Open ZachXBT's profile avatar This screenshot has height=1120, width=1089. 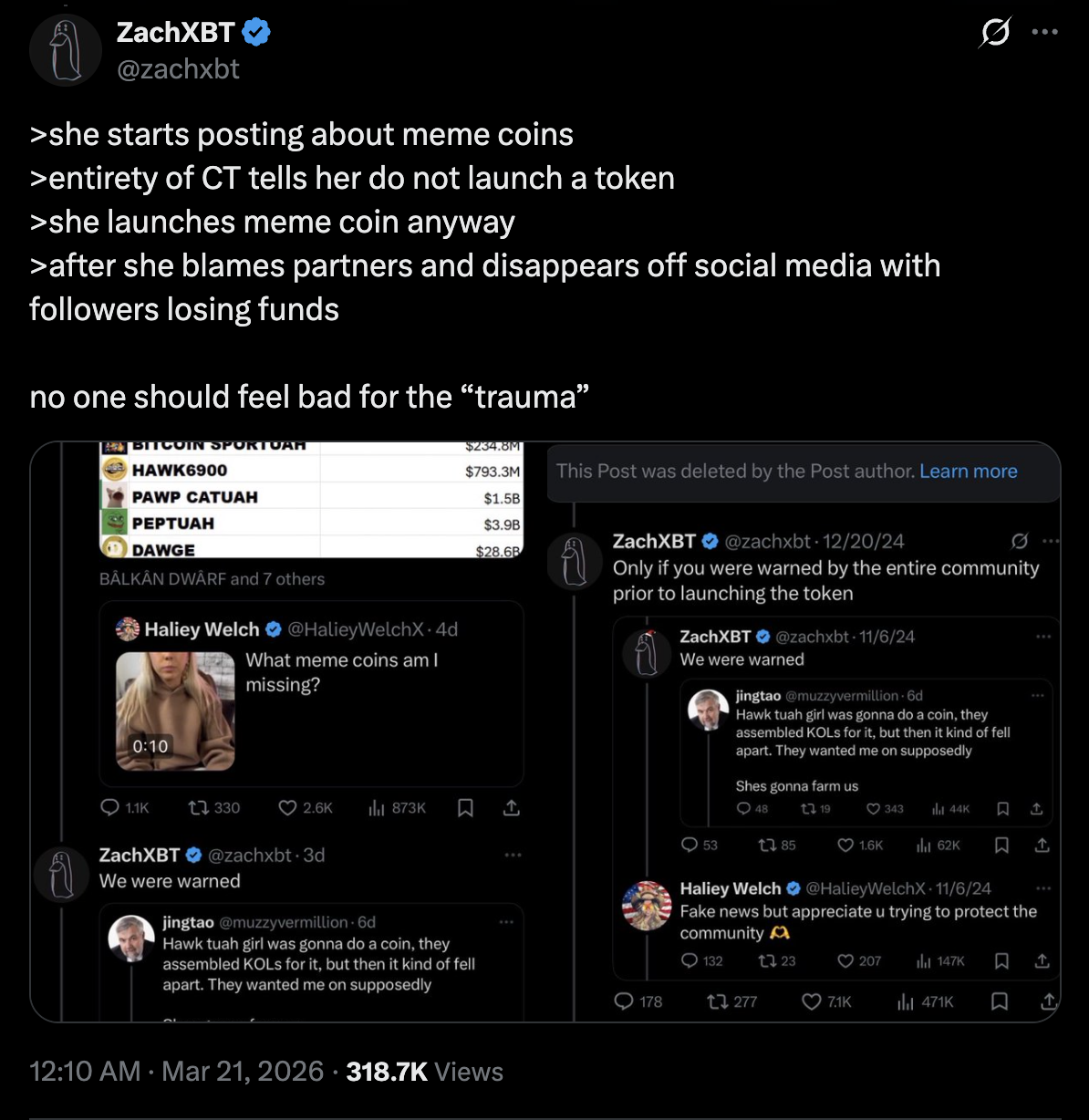[x=65, y=49]
